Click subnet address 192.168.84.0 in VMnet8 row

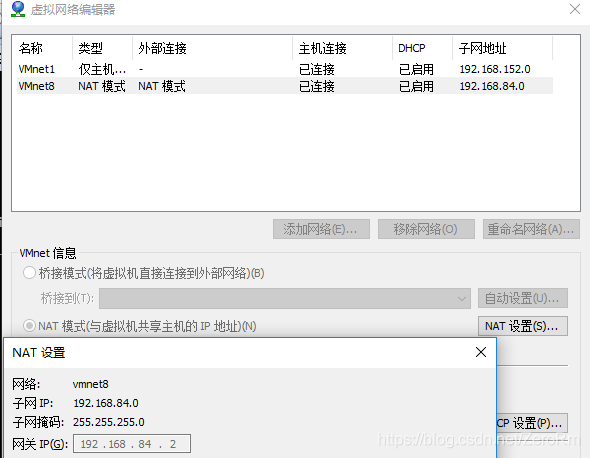[492, 86]
